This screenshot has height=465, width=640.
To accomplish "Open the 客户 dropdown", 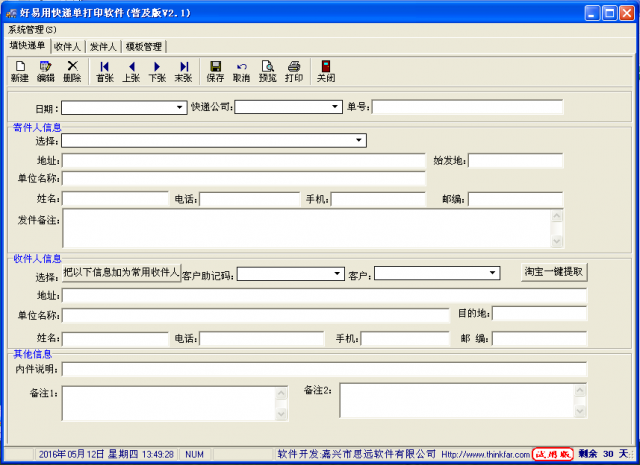I will point(492,272).
